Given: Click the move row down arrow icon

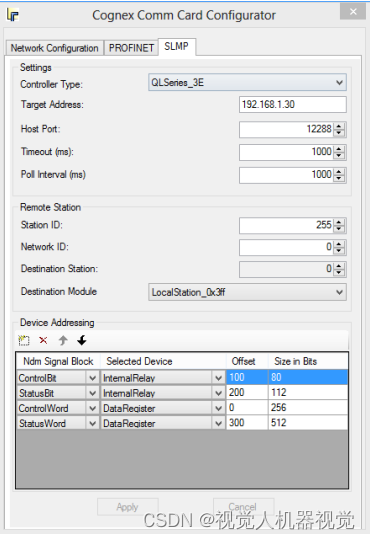Looking at the screenshot, I should pyautogui.click(x=82, y=340).
